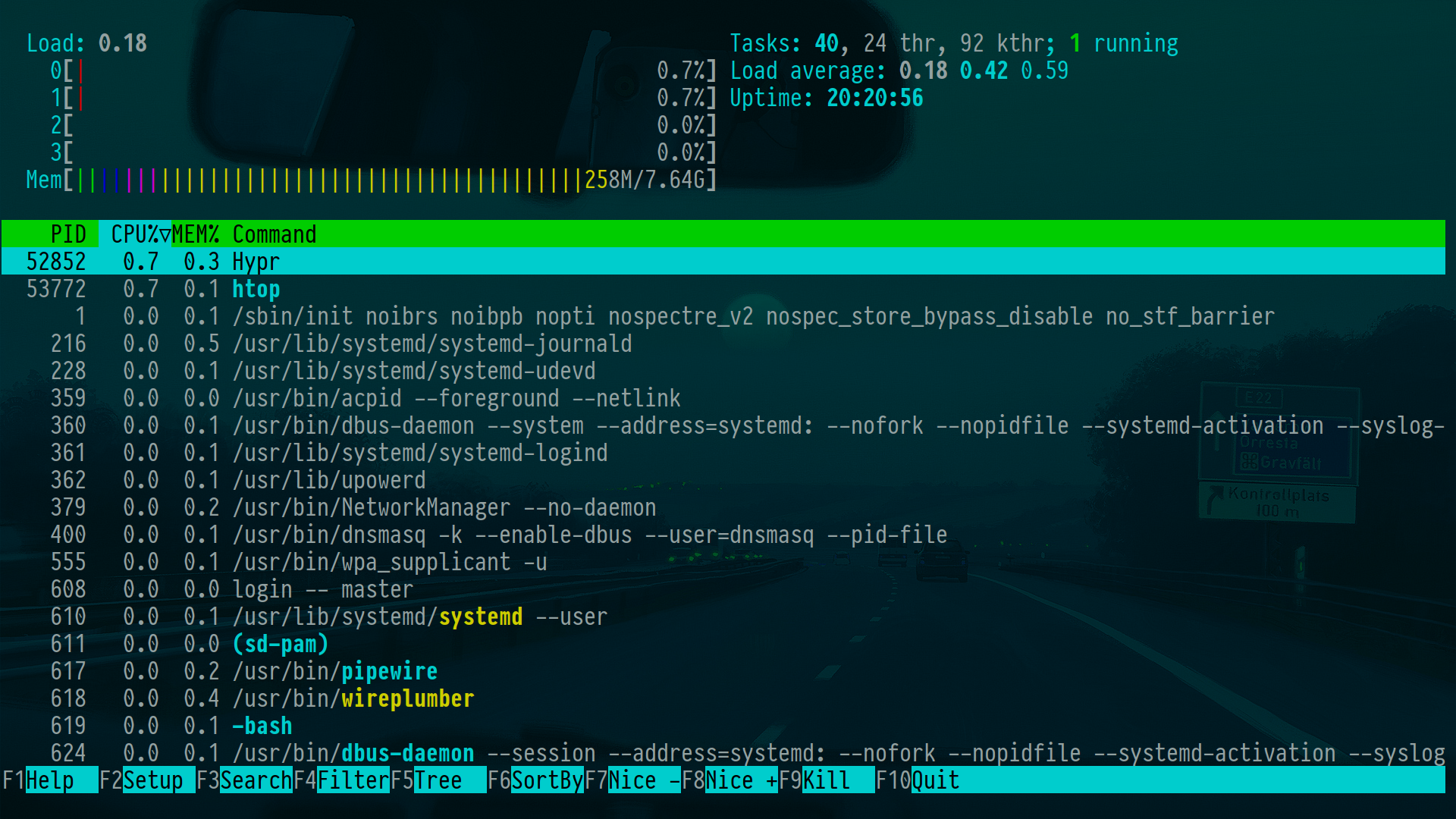Select the htop process row

(x=723, y=288)
